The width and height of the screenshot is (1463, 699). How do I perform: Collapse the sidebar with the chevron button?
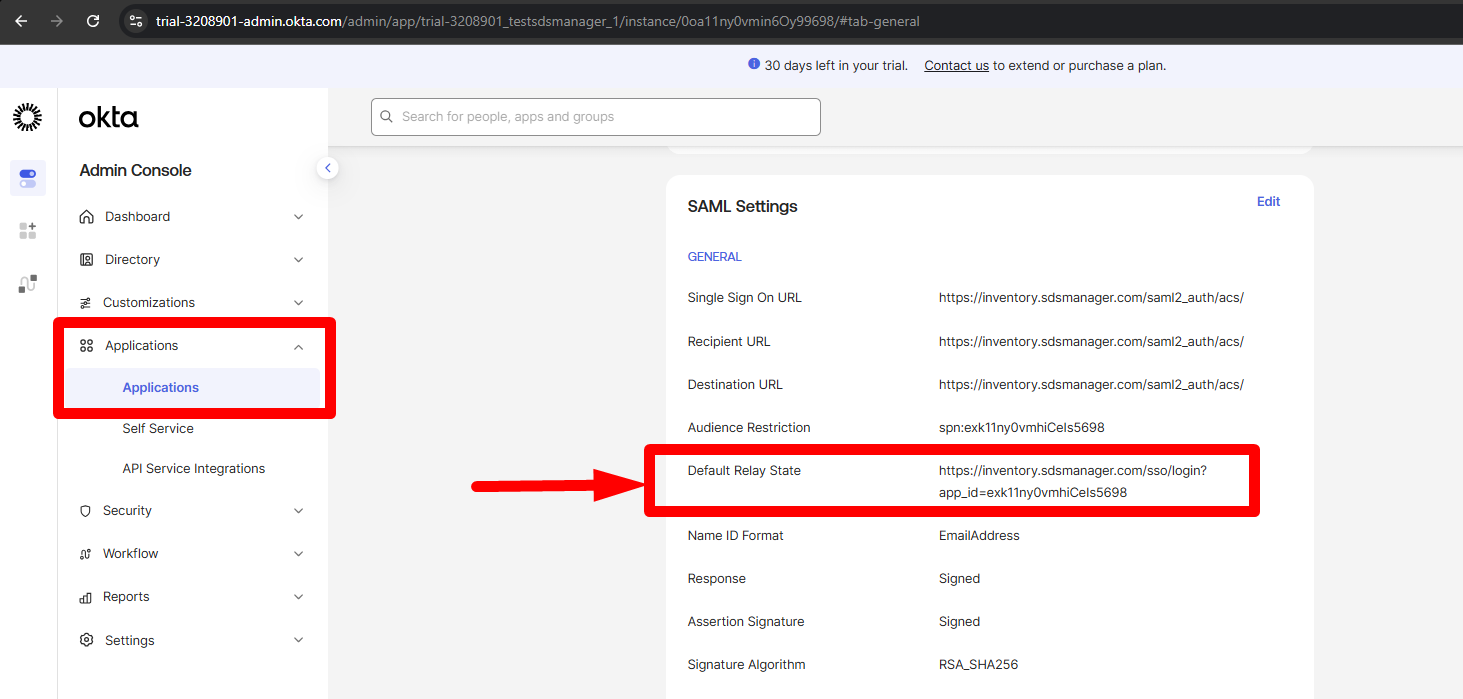327,168
